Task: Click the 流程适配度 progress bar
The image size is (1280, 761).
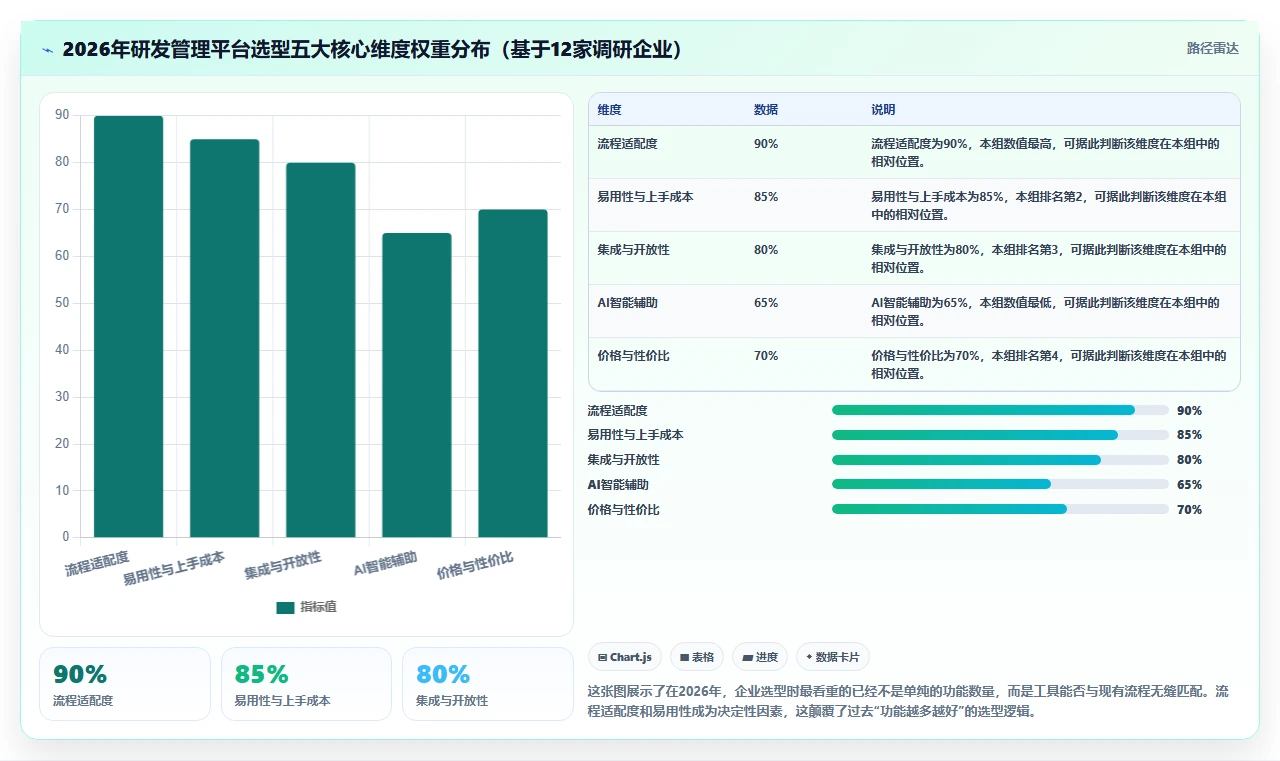Action: tap(1000, 410)
